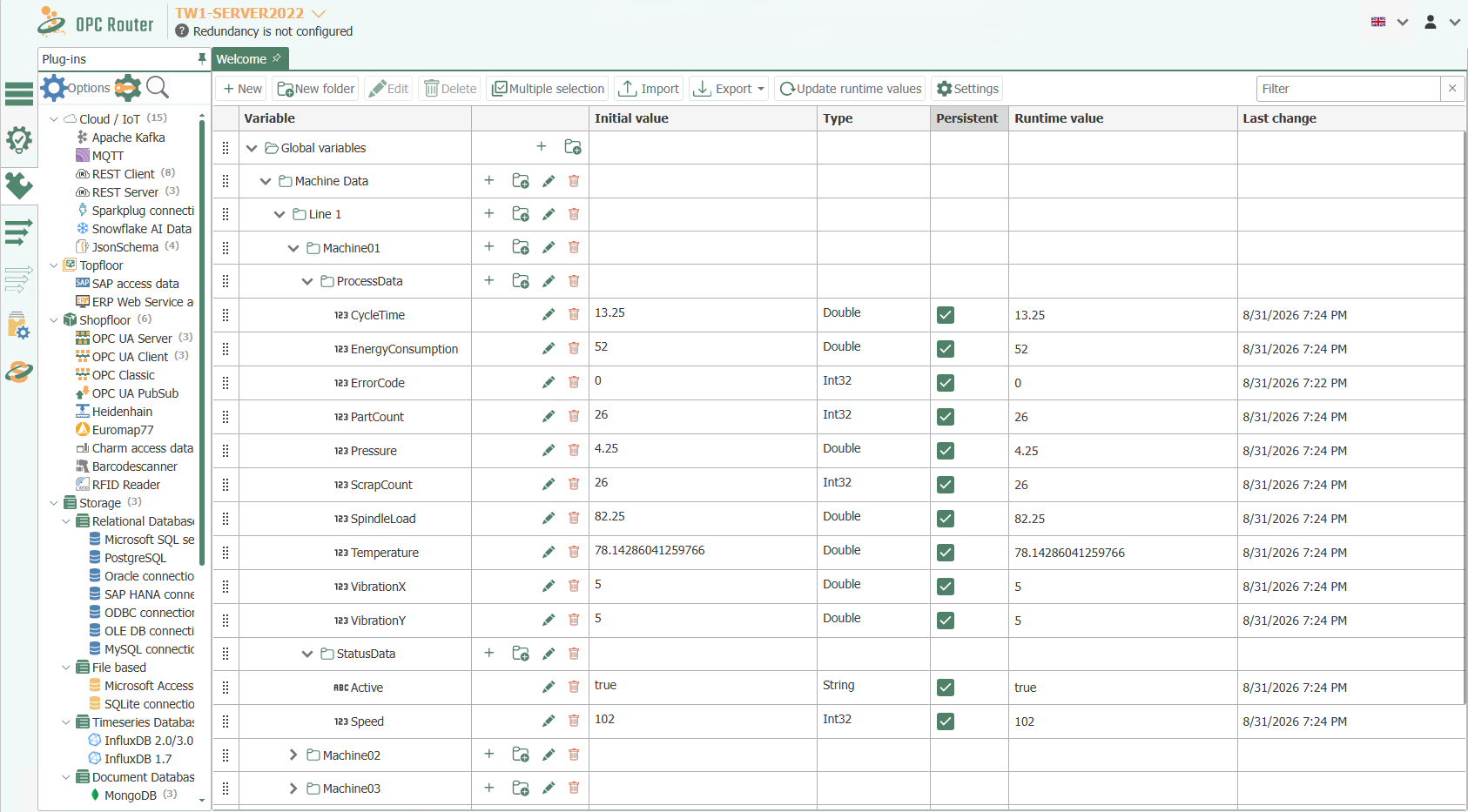Open the plug-ins puzzle sidebar icon
The width and height of the screenshot is (1468, 812).
coord(18,185)
